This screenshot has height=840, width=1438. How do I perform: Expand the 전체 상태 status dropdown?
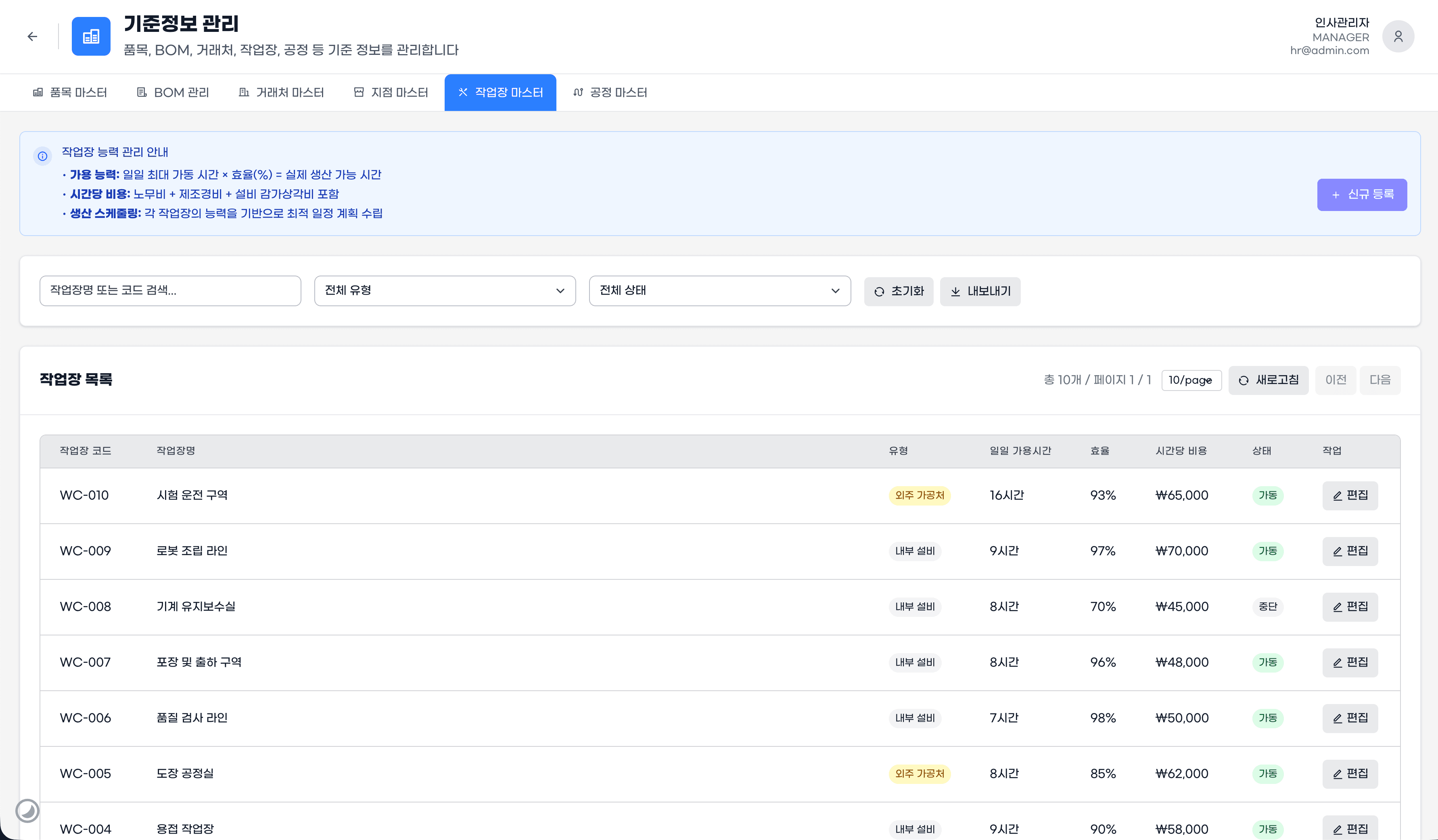719,291
